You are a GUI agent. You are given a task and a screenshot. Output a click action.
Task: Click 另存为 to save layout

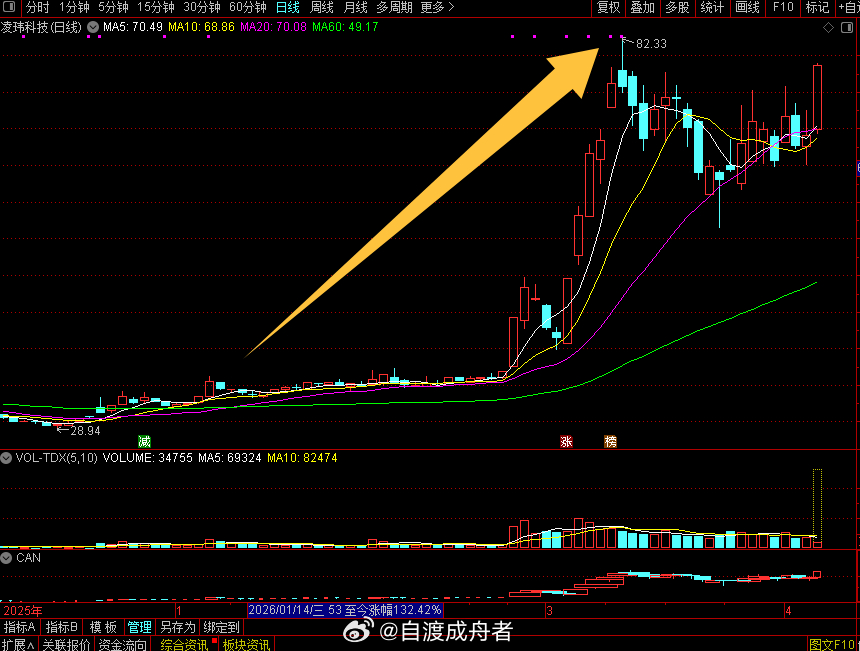point(178,627)
